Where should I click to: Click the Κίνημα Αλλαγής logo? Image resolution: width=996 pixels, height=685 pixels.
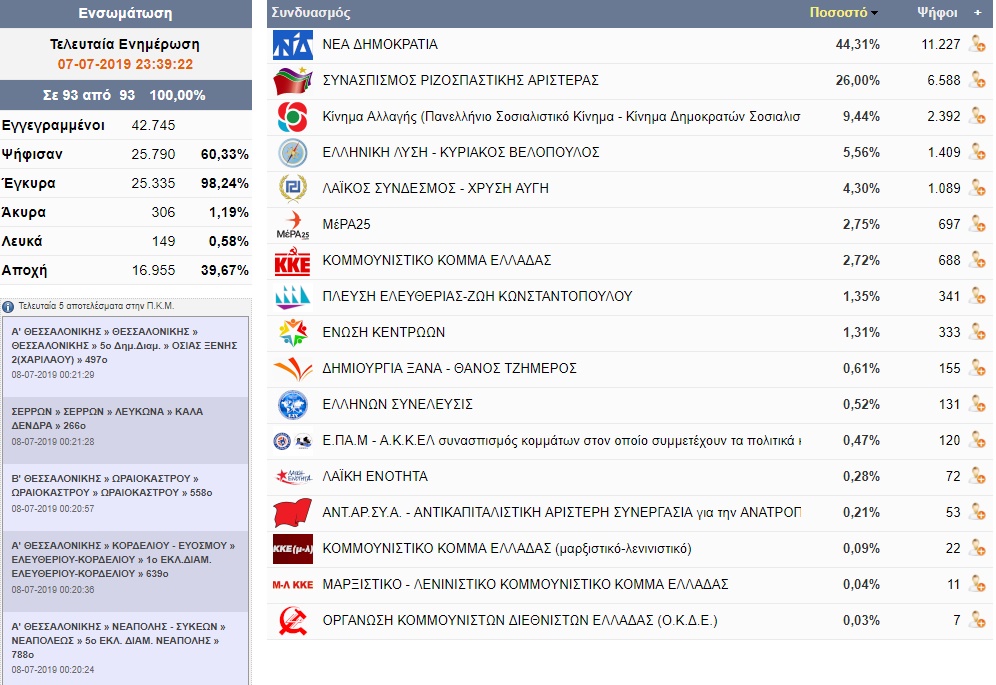click(x=293, y=117)
